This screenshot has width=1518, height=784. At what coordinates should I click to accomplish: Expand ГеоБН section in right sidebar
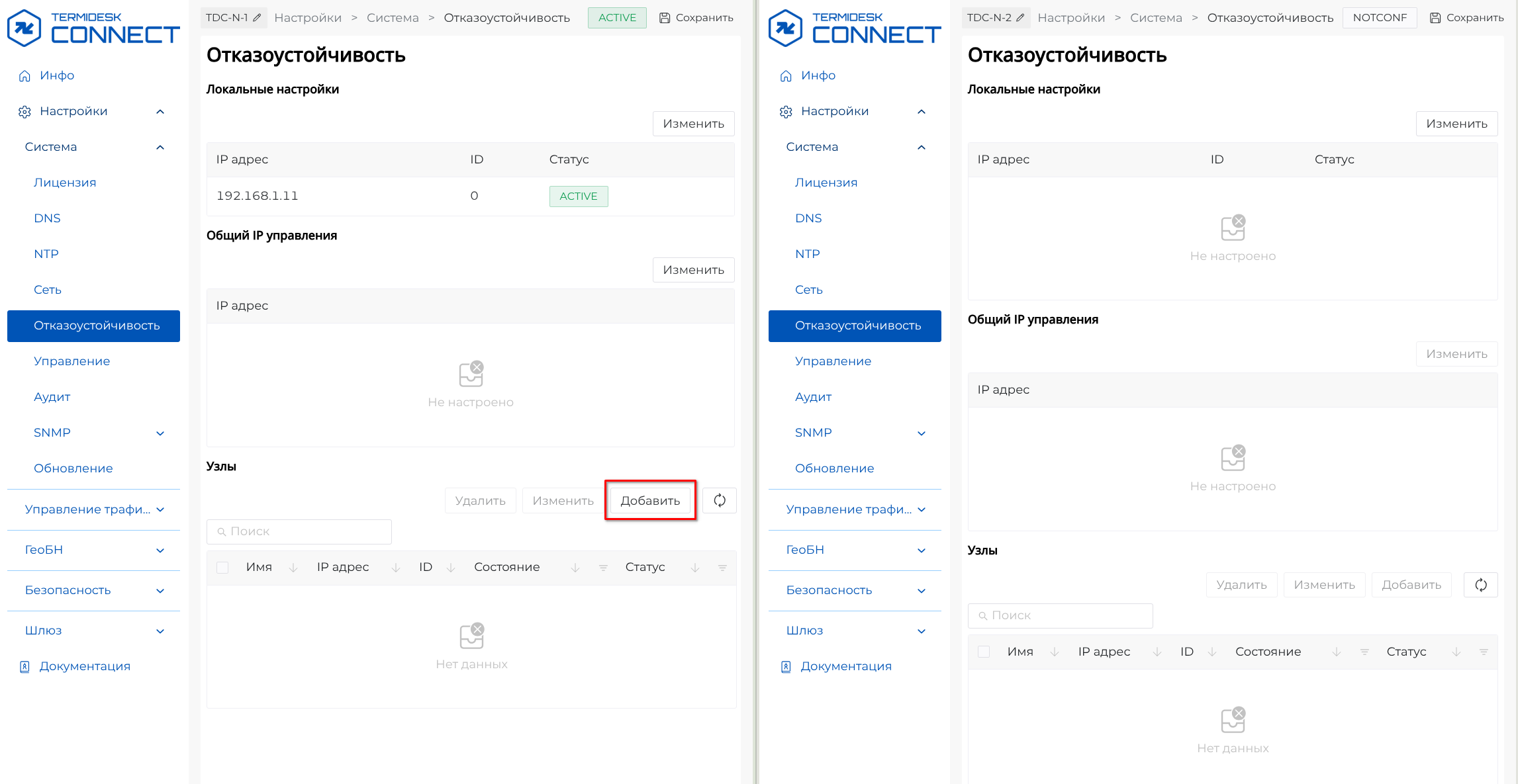click(922, 550)
